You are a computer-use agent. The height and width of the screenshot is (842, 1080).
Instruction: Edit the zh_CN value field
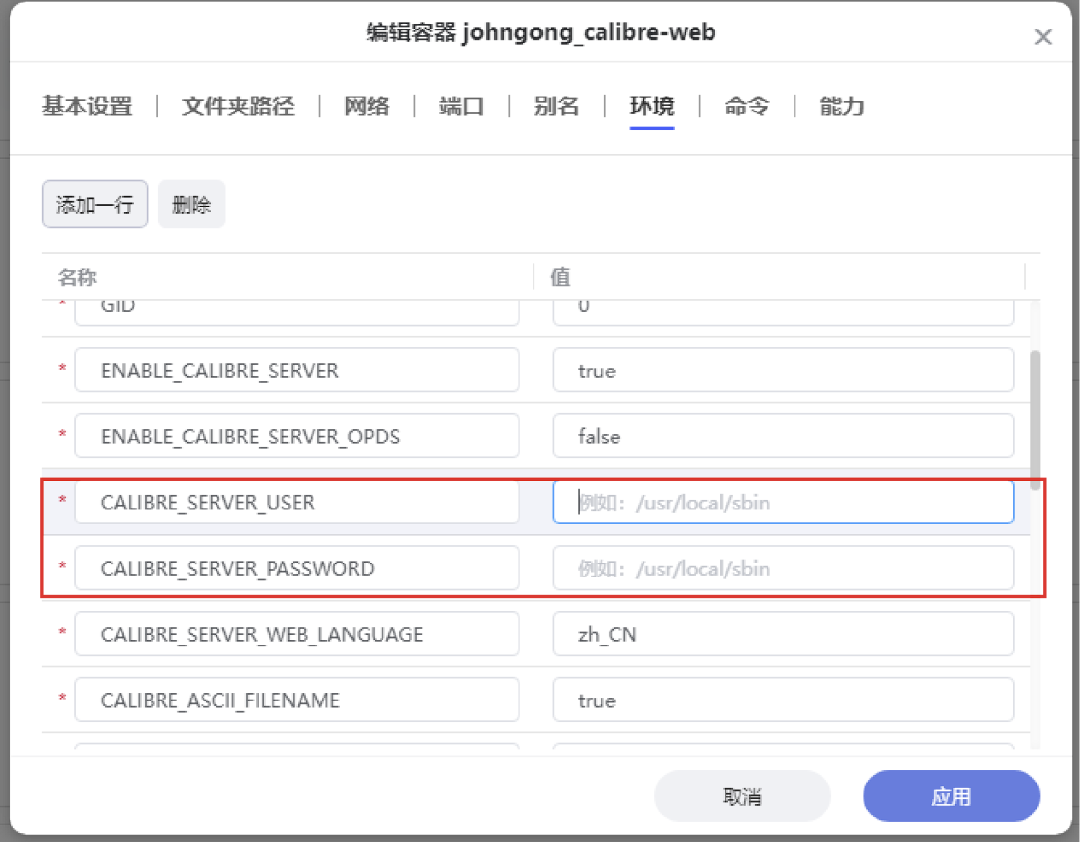pos(783,634)
